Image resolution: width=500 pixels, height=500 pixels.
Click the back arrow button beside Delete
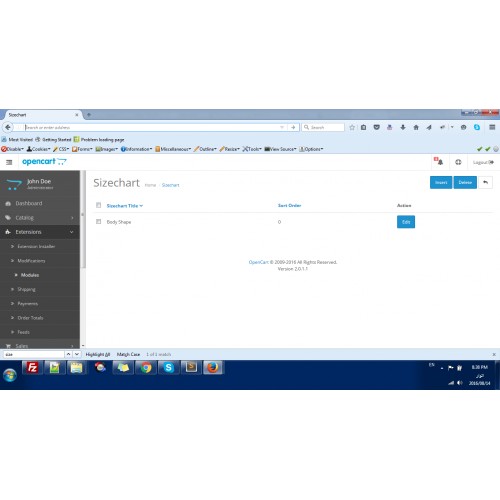[x=485, y=182]
